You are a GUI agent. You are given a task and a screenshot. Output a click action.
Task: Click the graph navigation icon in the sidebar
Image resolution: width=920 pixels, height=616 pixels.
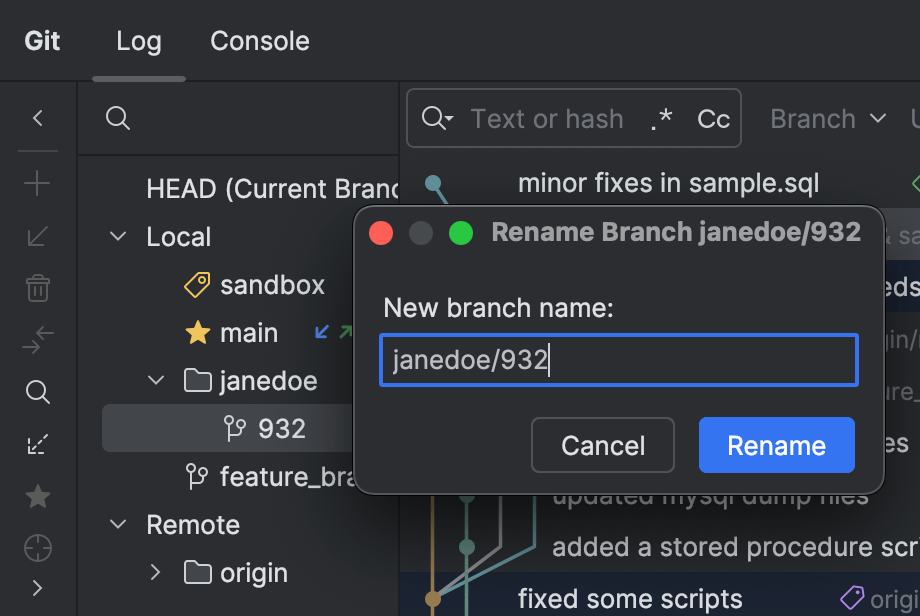pyautogui.click(x=37, y=444)
